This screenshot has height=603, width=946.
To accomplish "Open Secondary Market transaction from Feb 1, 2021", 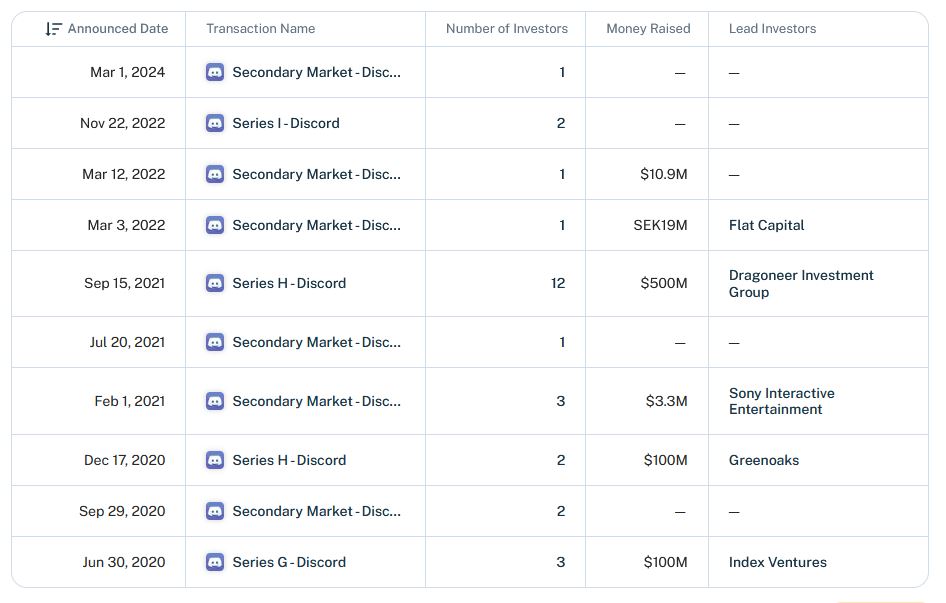I will [316, 401].
